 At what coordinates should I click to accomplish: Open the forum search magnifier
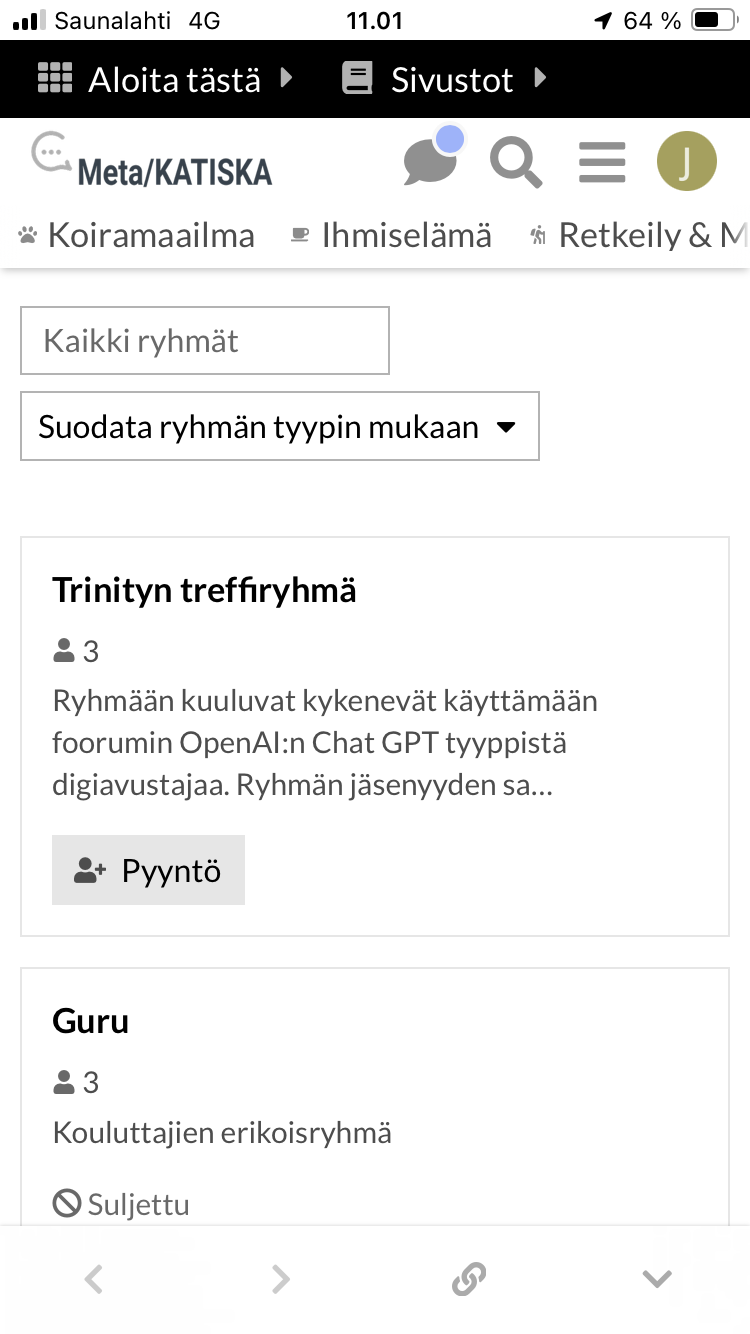[x=515, y=162]
